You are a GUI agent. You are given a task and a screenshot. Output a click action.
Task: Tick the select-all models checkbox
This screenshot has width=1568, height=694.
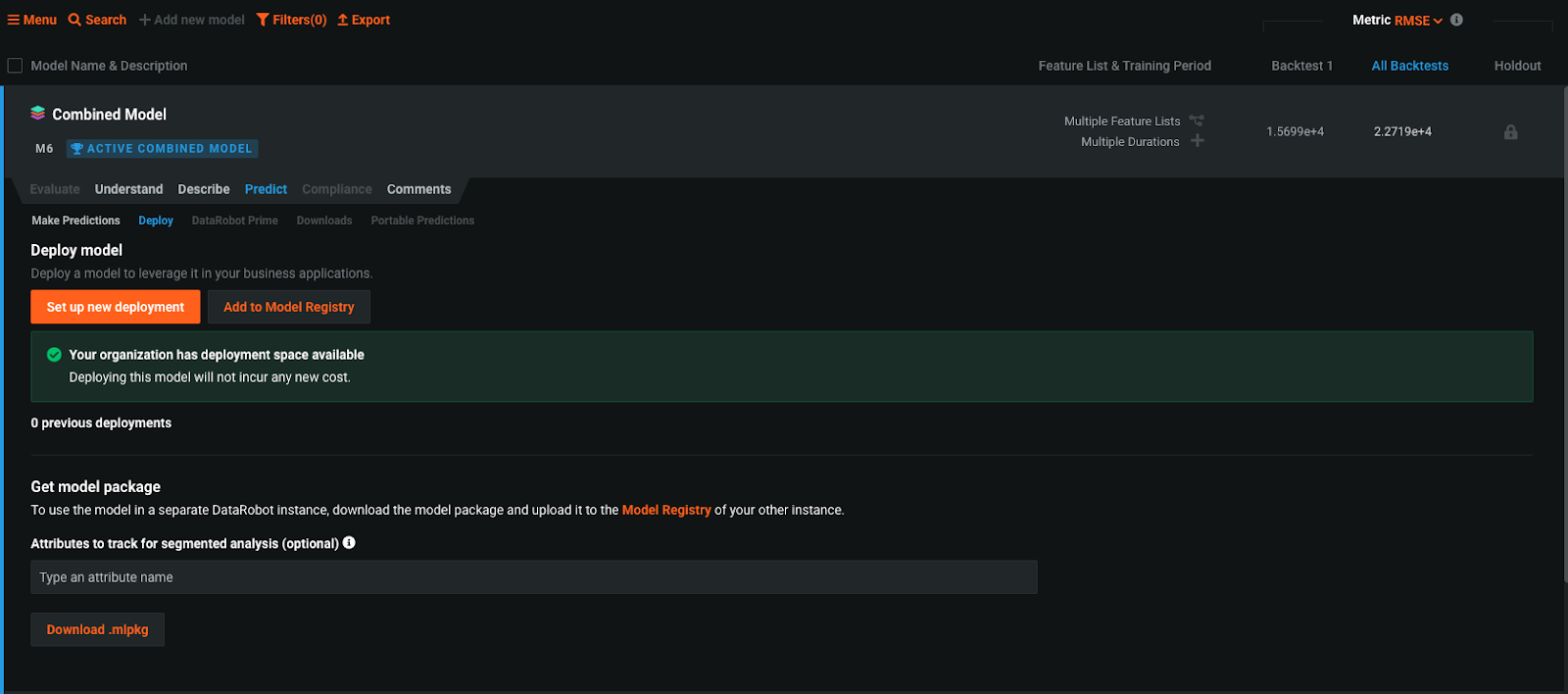[15, 66]
